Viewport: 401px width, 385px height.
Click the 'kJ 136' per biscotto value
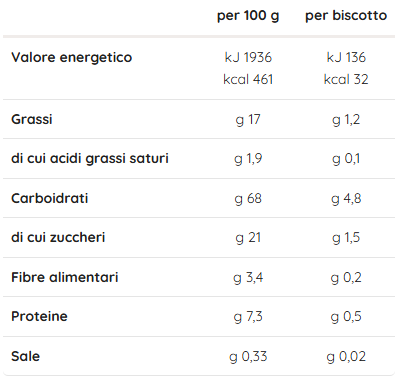[346, 57]
